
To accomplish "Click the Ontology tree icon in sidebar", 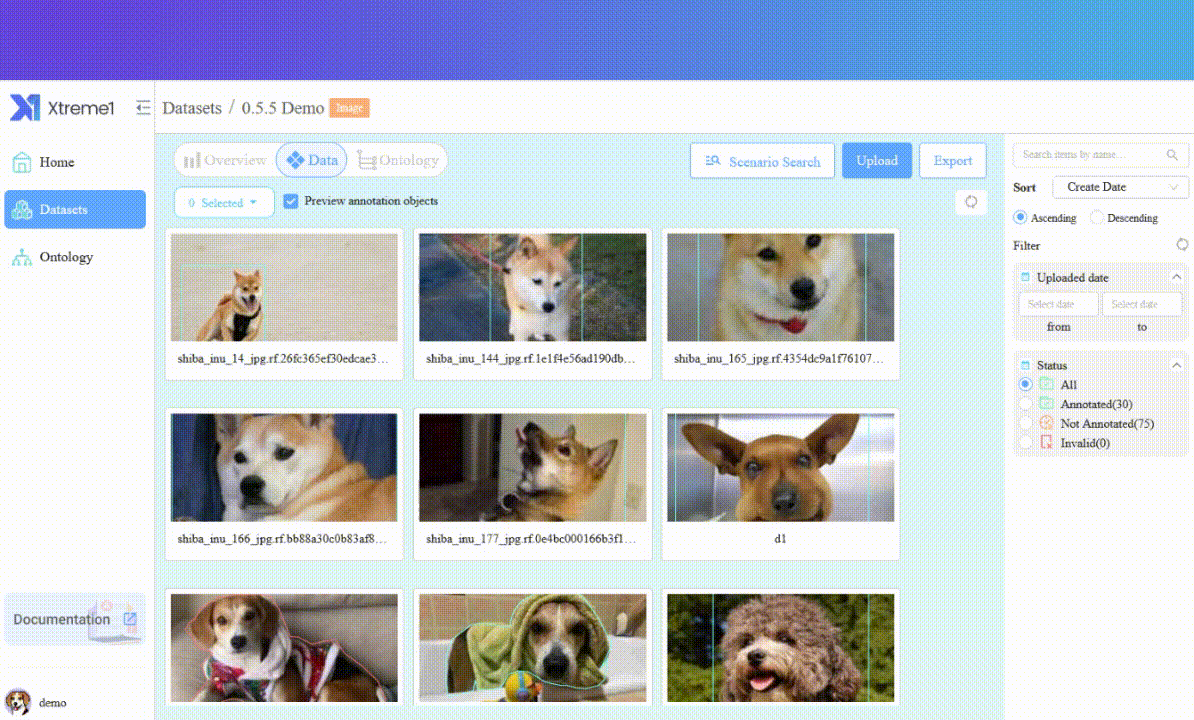I will [x=22, y=258].
